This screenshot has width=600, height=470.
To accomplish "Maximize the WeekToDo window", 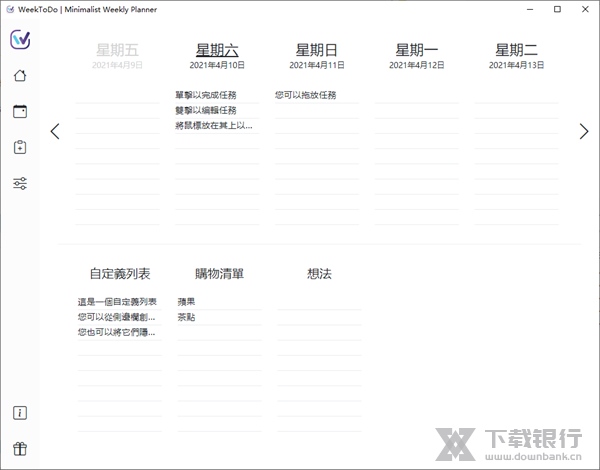I will 558,9.
